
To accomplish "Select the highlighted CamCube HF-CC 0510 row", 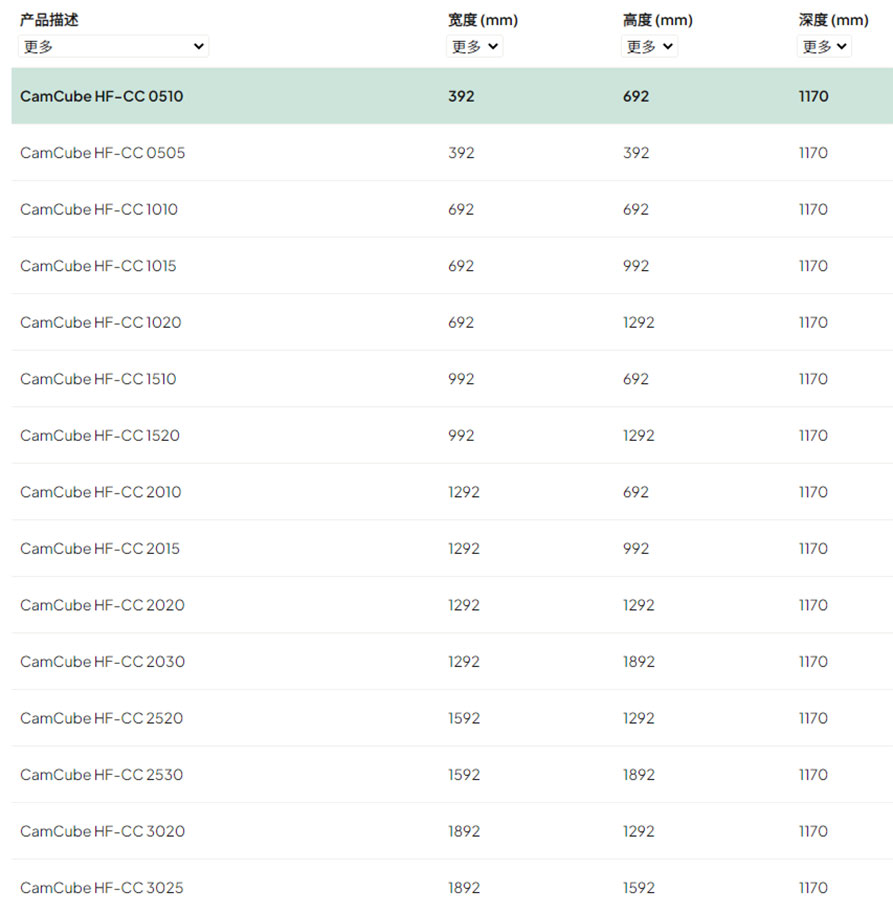I will (452, 96).
